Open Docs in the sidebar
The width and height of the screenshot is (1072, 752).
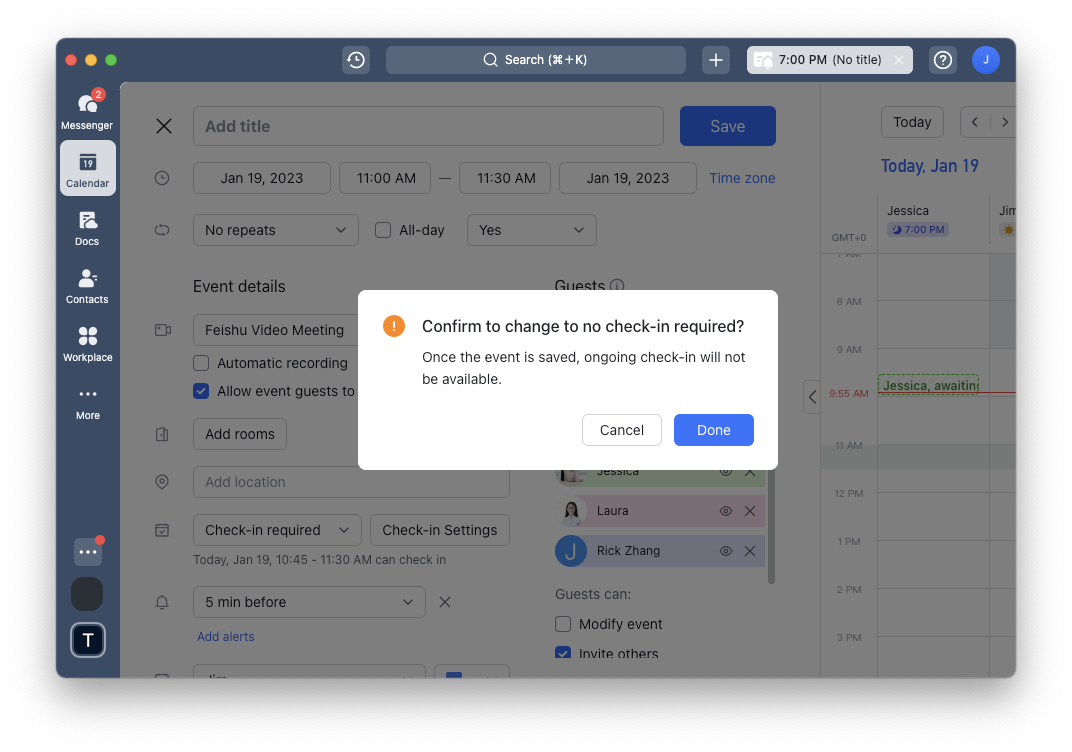click(x=87, y=226)
